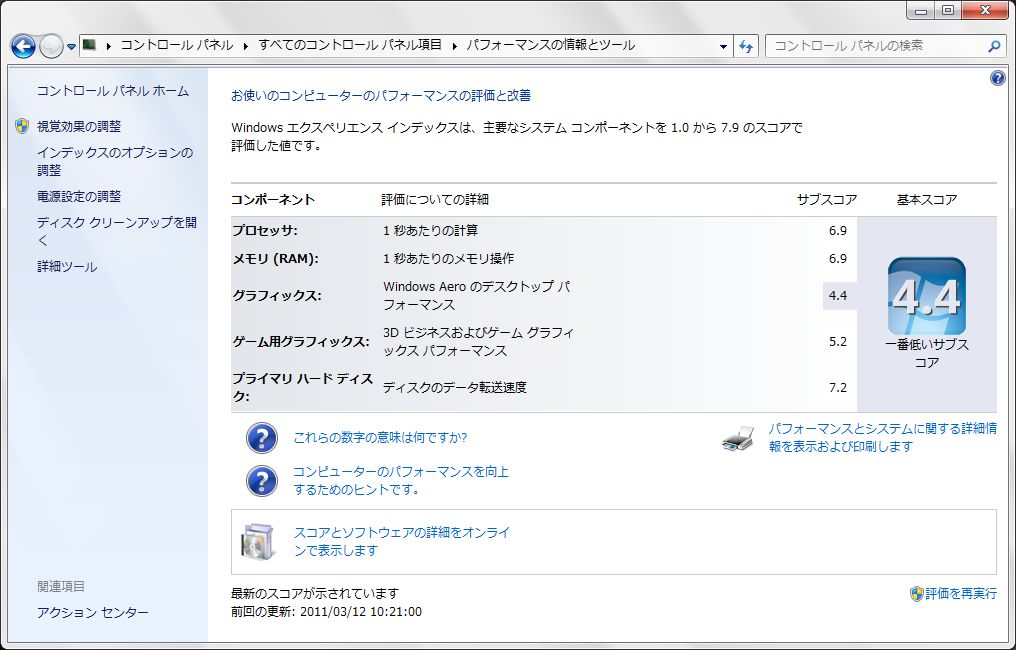Close the control panel window
Screen dimensions: 1016x650
pos(986,10)
